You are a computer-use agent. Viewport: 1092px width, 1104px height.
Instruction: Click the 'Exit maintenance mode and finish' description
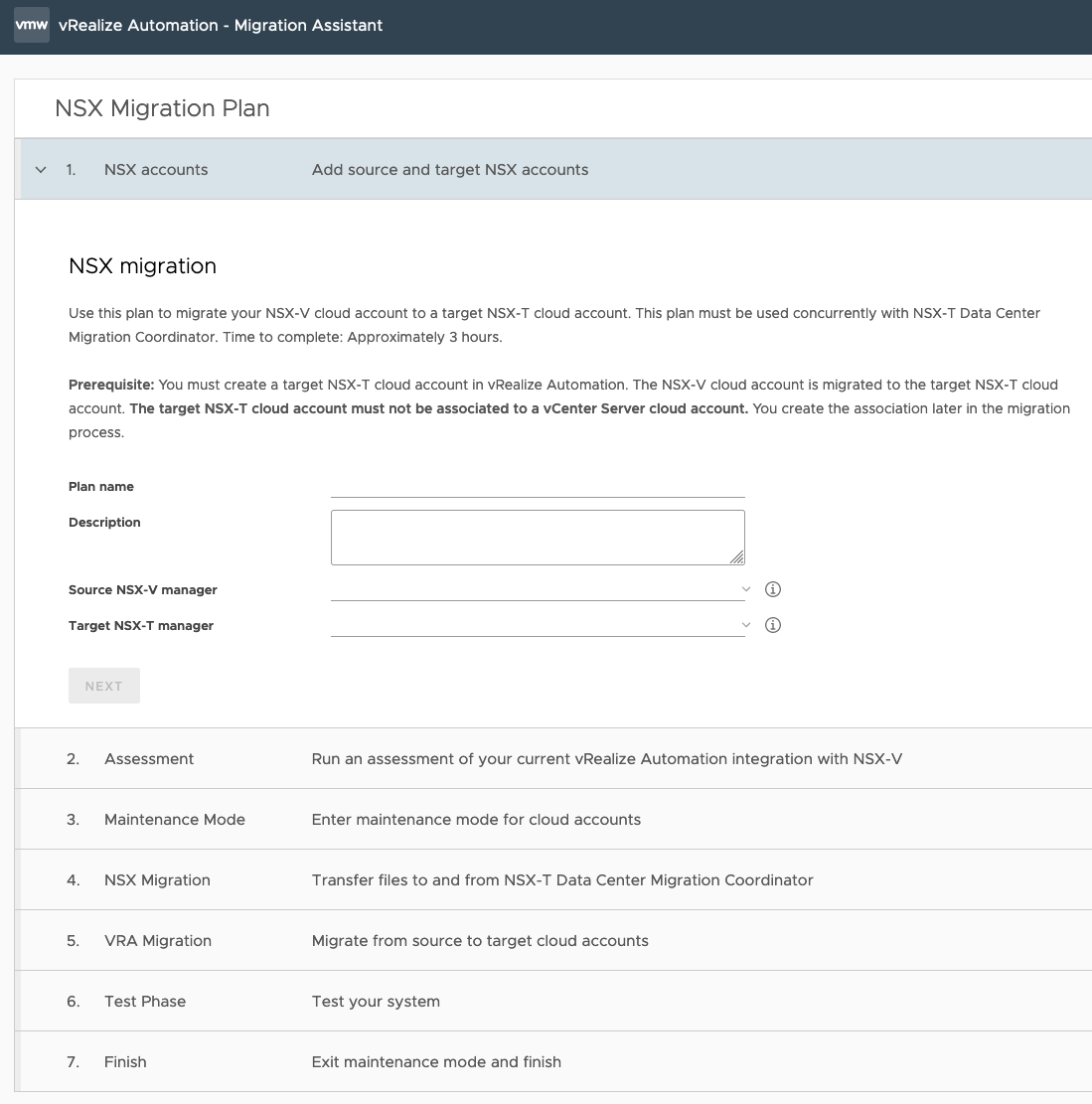(436, 1062)
